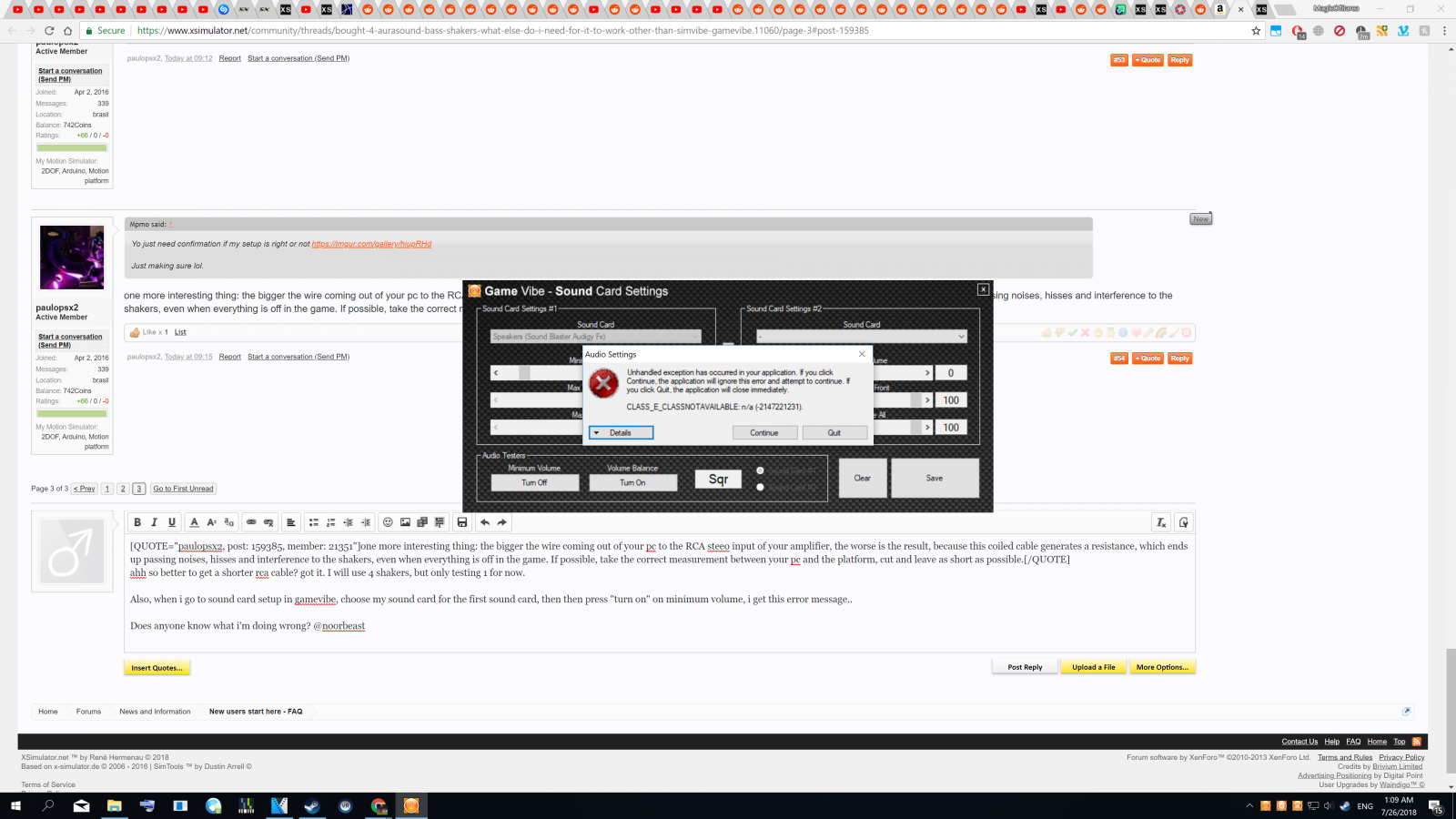Click the save draft floppy icon
This screenshot has width=1456, height=819.
(462, 522)
